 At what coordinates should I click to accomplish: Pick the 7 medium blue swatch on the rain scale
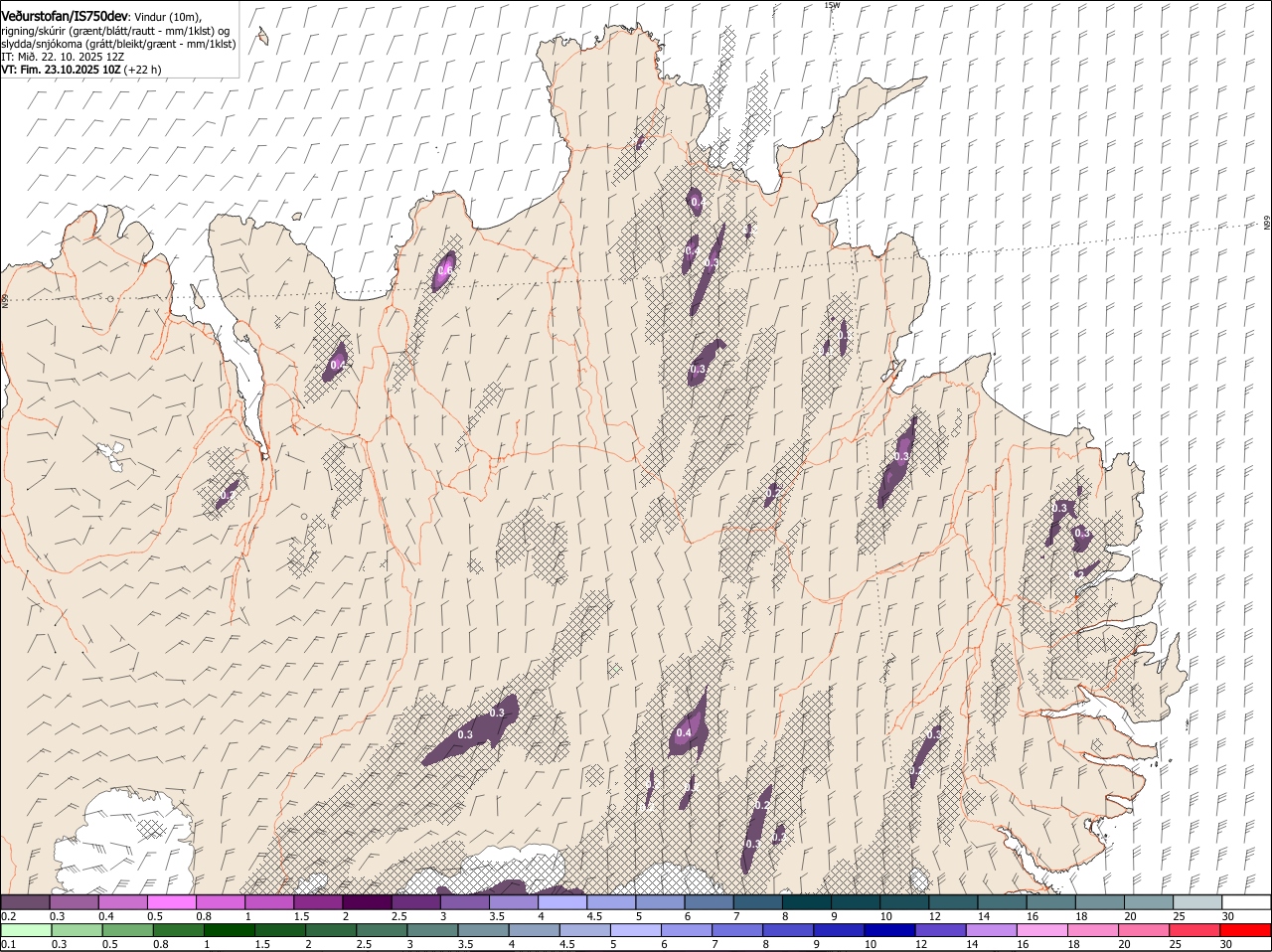736,930
